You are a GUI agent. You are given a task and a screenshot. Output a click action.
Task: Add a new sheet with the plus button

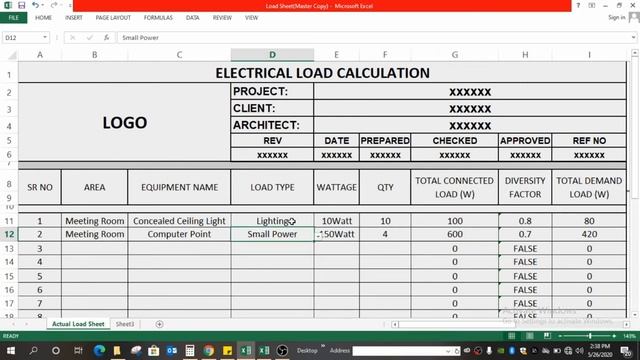[159, 324]
